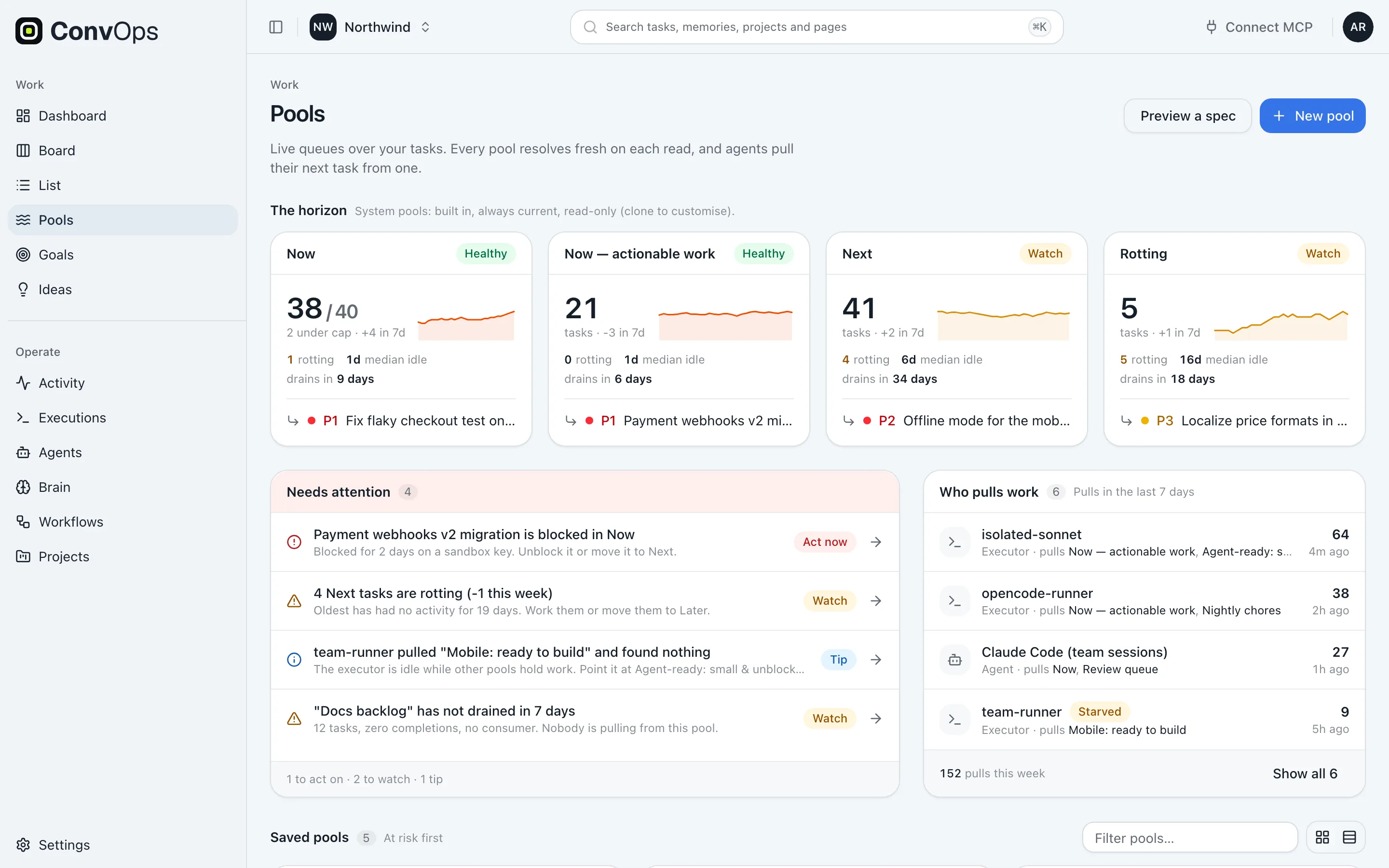Toggle the sidebar collapse icon
This screenshot has height=868, width=1389.
(275, 27)
